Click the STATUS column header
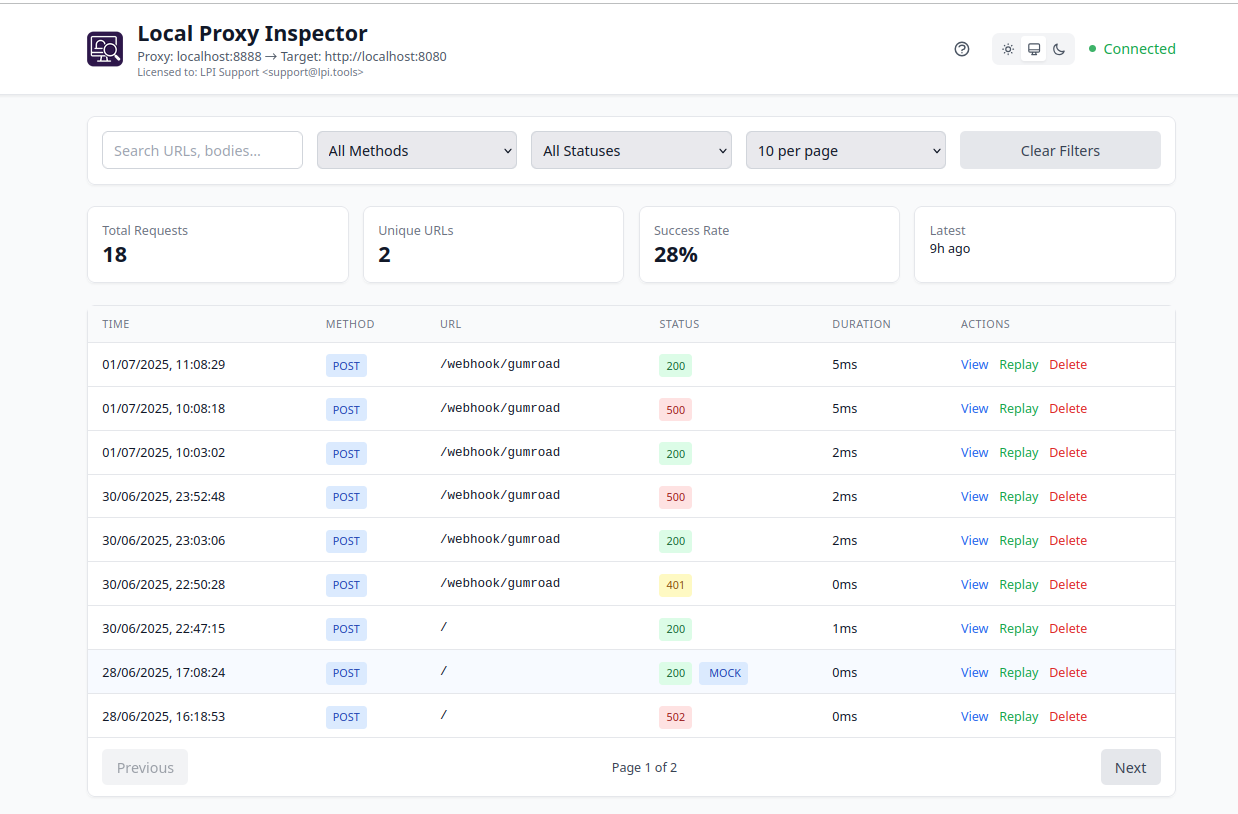1238x814 pixels. click(x=679, y=324)
